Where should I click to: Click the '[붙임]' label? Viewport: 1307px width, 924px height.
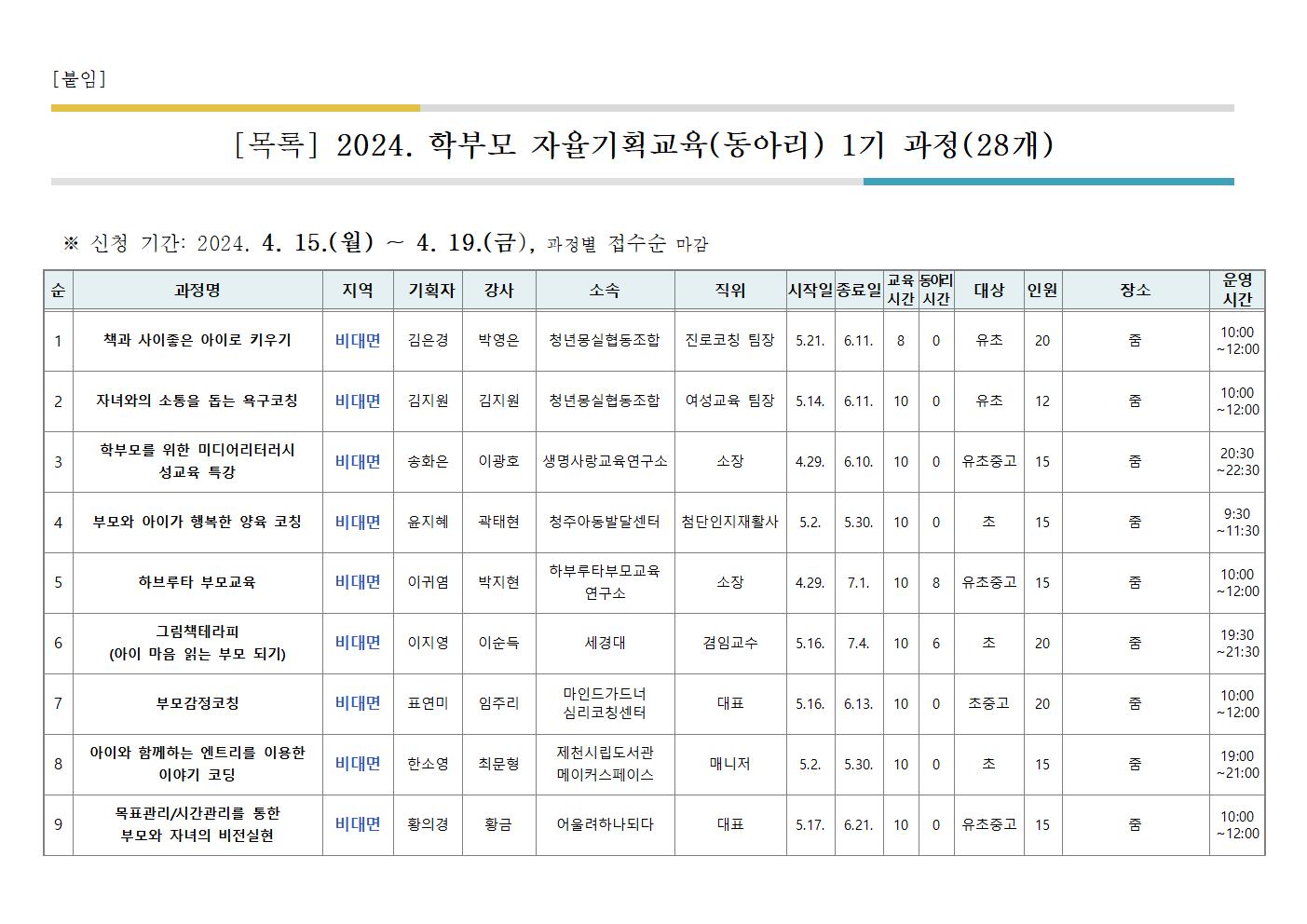79,79
